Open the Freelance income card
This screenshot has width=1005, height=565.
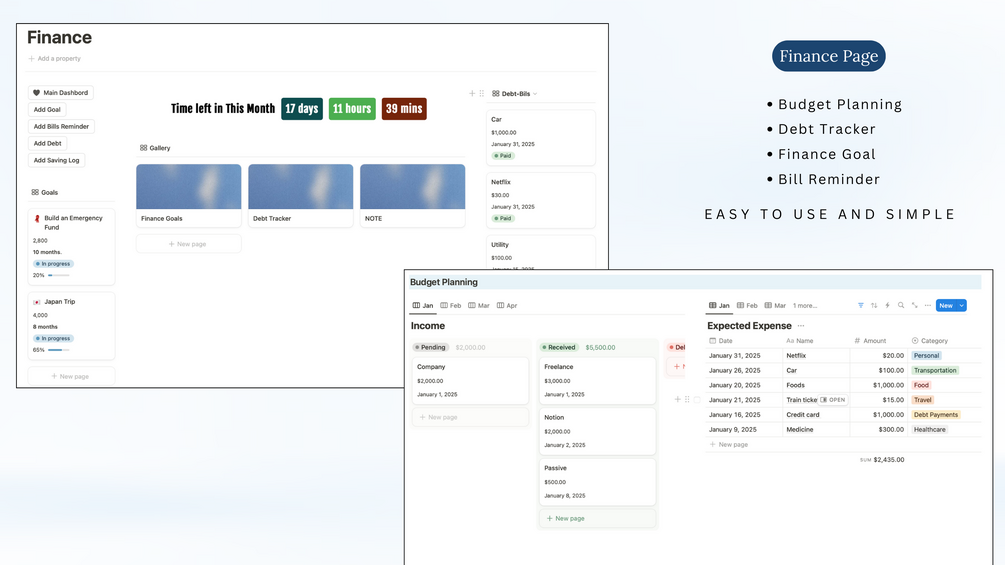[x=597, y=381]
